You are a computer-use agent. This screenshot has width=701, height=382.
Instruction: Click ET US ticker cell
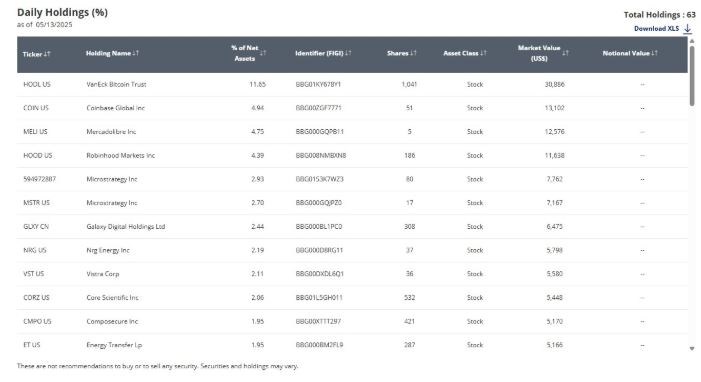[32, 345]
